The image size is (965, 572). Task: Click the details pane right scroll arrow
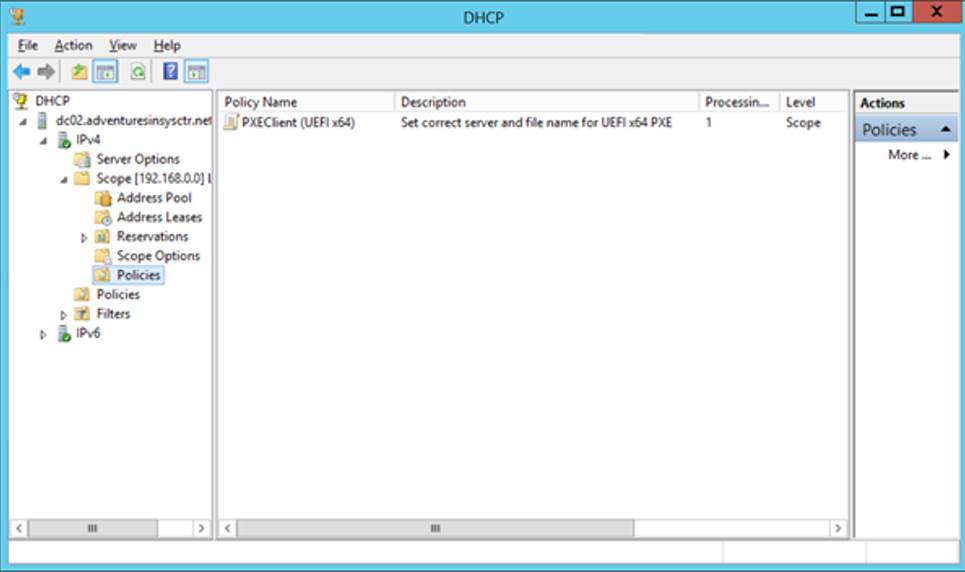(x=838, y=528)
